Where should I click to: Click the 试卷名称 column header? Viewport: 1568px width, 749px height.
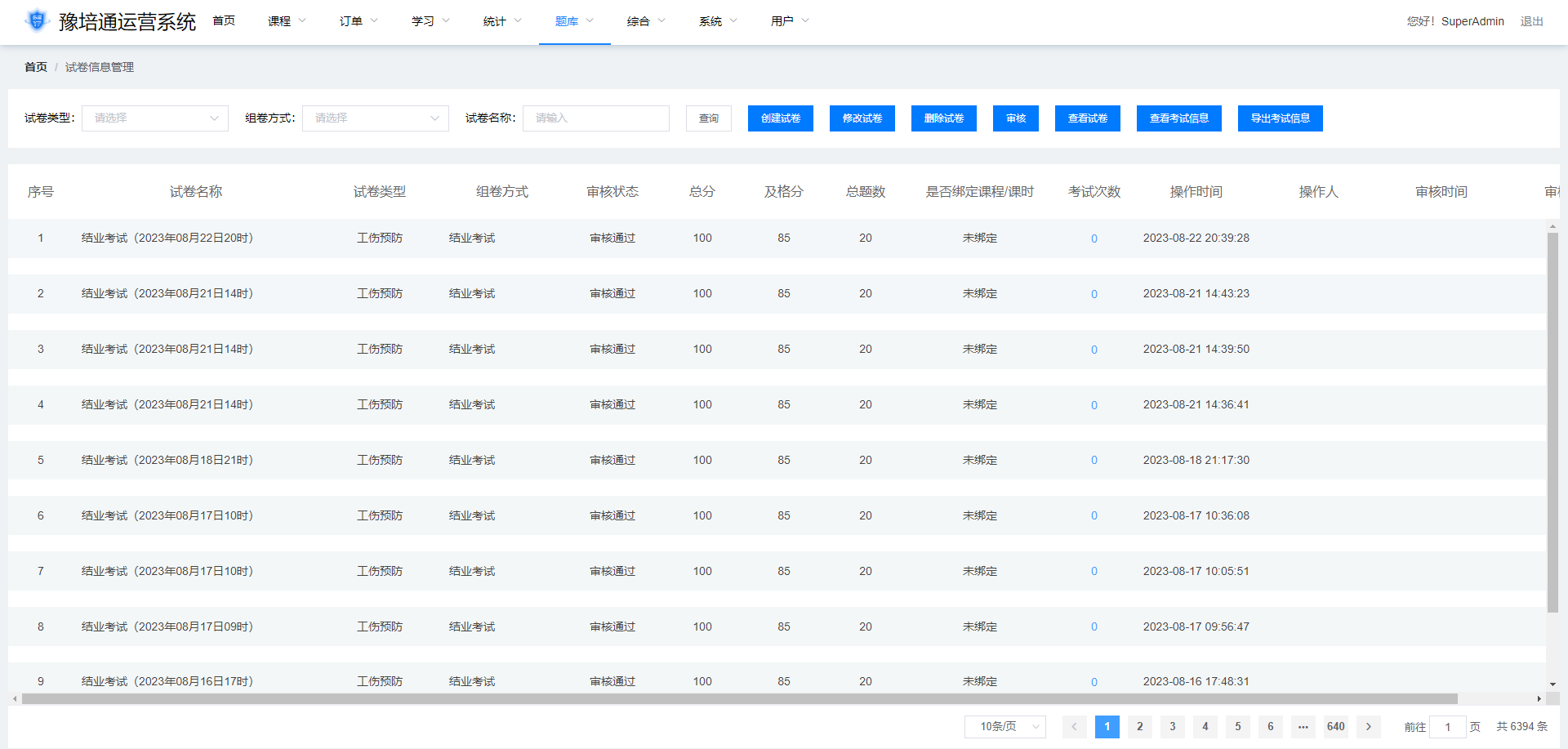(196, 192)
